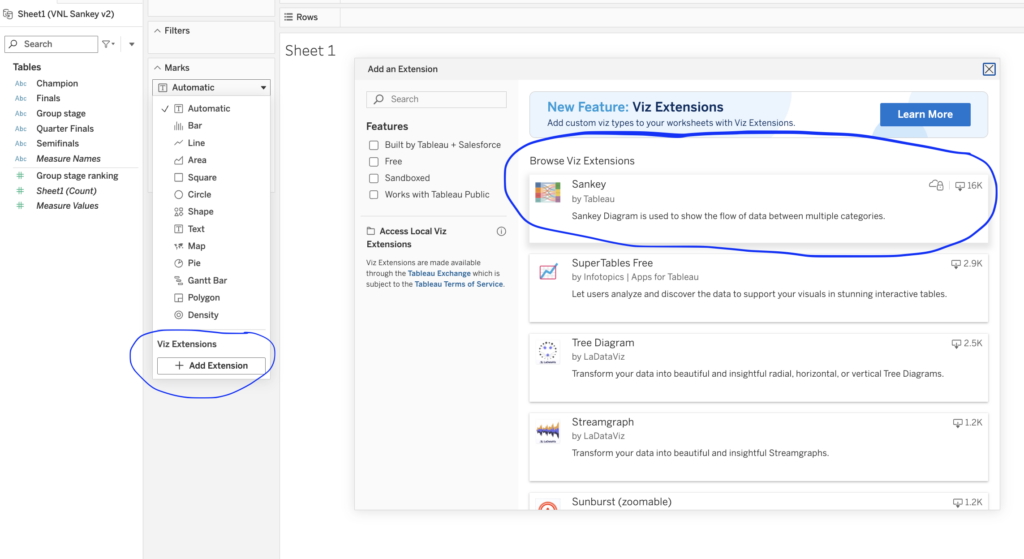Click the Streamgraph extension icon

tap(547, 431)
